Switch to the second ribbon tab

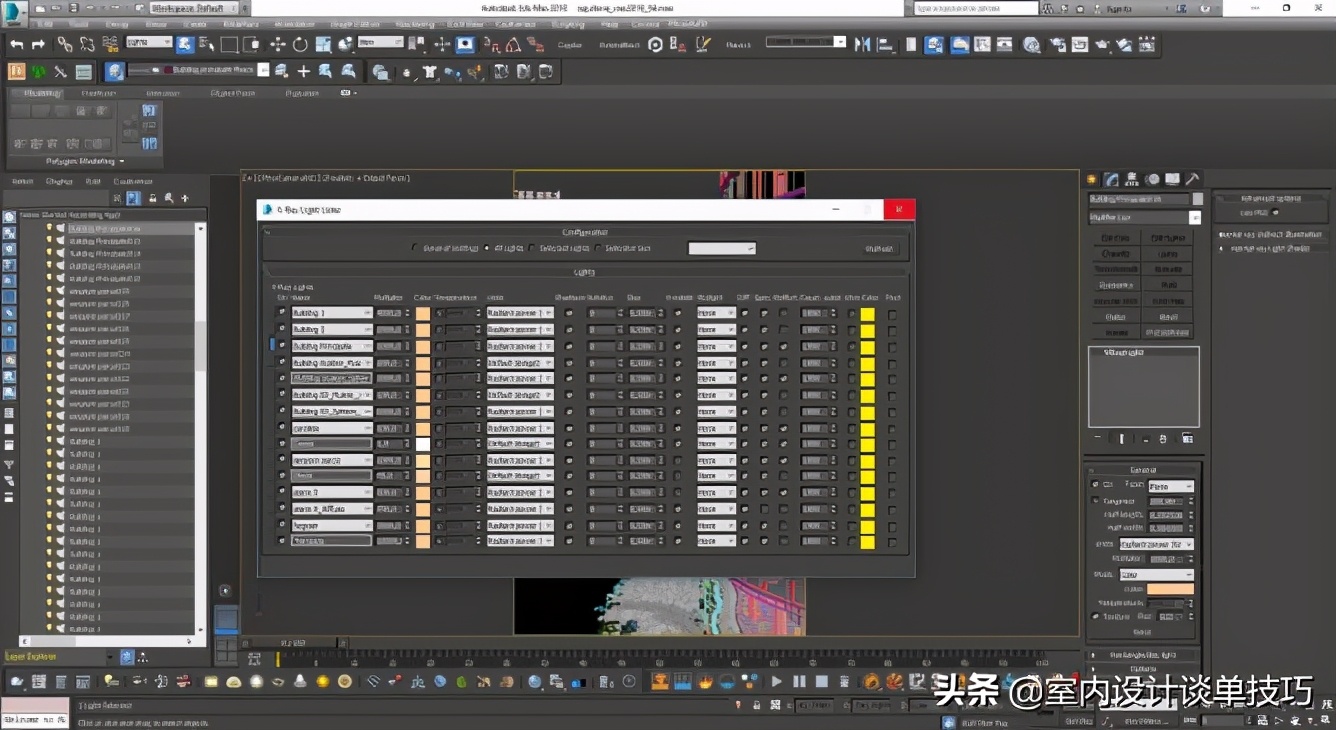(97, 93)
